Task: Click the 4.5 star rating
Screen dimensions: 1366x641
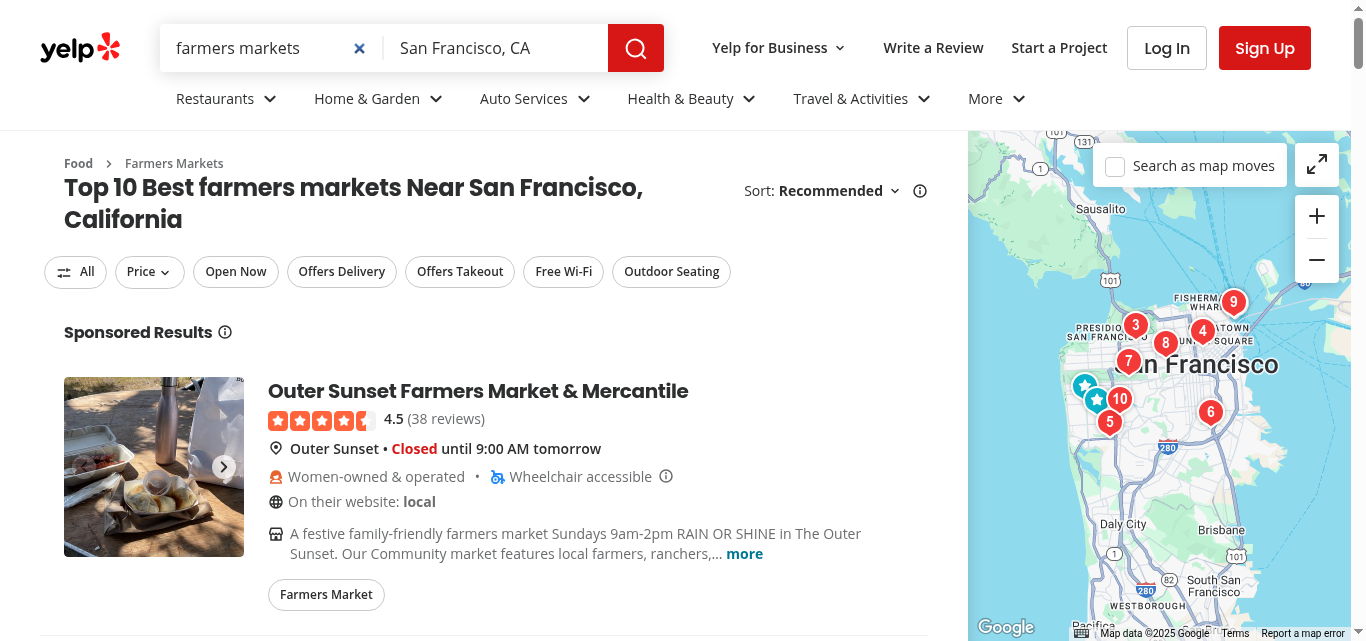Action: pyautogui.click(x=322, y=420)
